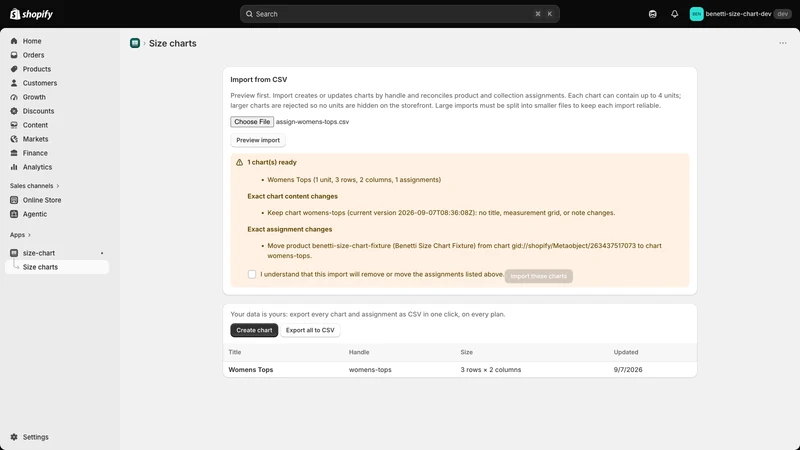The height and width of the screenshot is (450, 800).
Task: Click the Customers person icon
Action: [14, 83]
